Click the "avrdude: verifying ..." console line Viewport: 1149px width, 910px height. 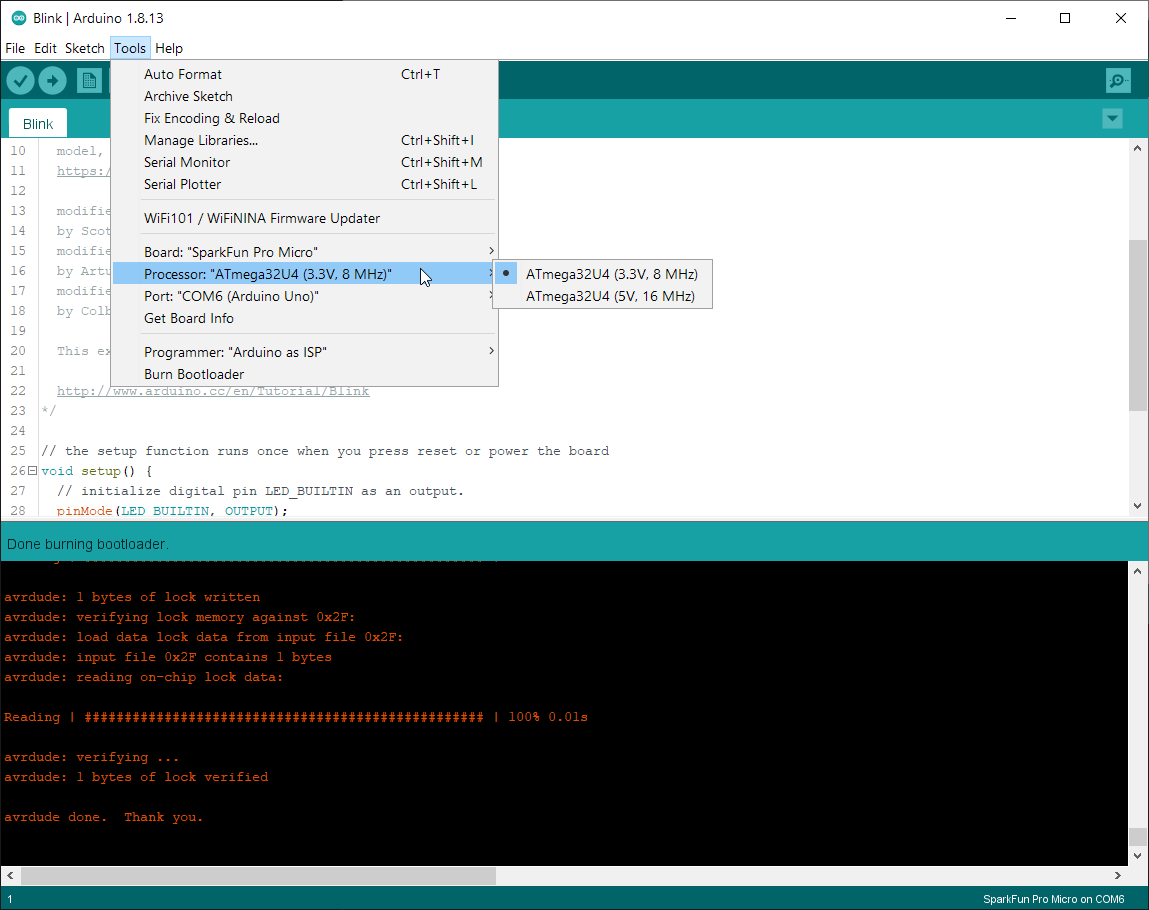point(92,757)
